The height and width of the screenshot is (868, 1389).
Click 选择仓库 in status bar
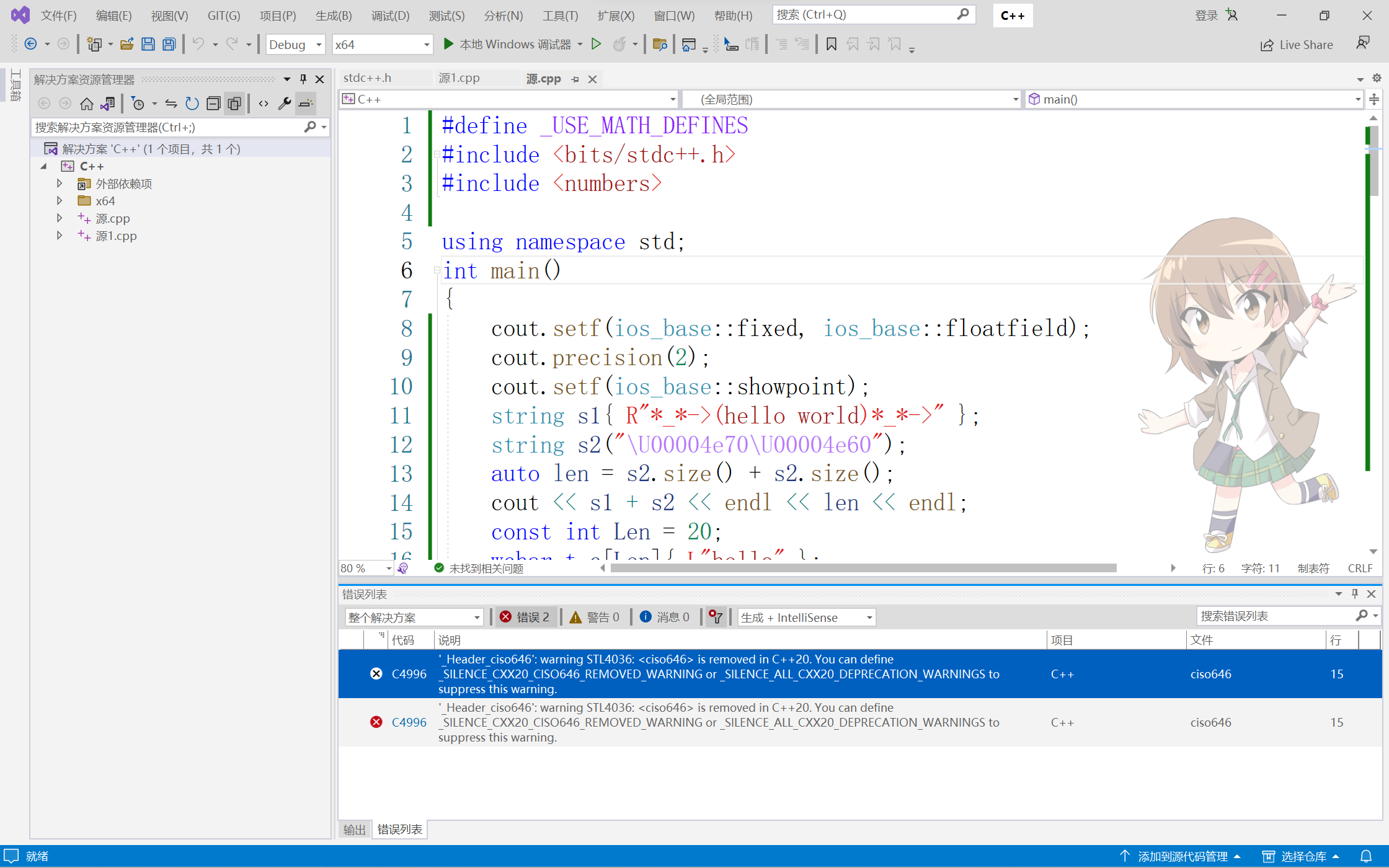(1301, 856)
